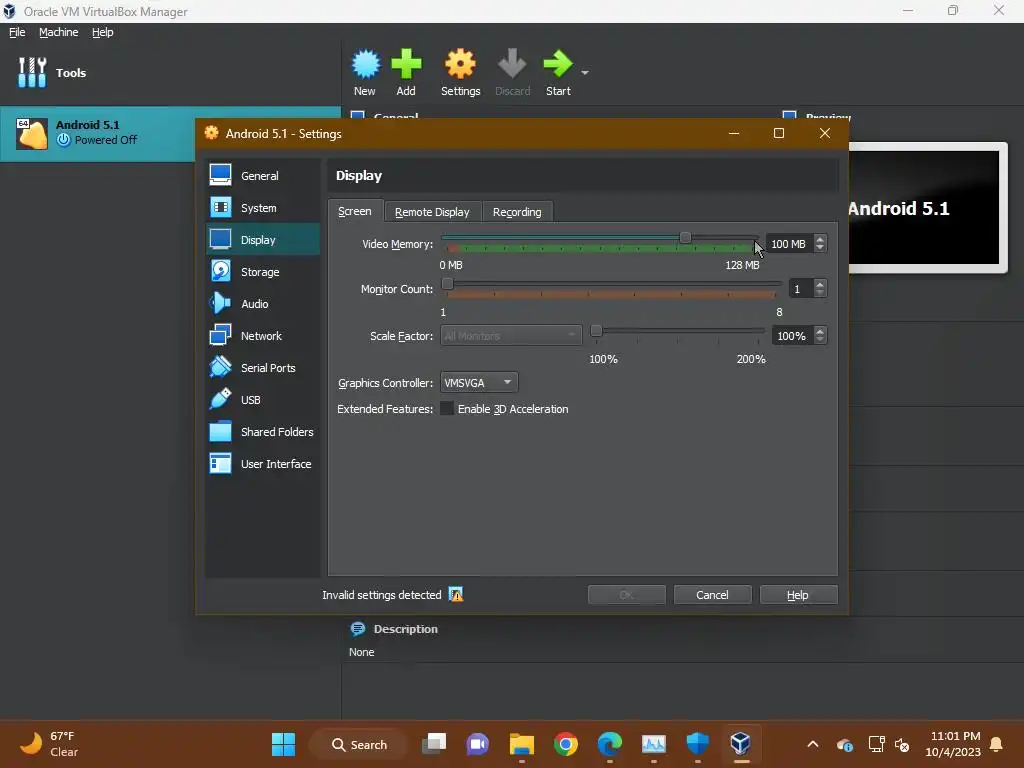The image size is (1024, 768).
Task: Open Settings via the orange gear toolbar icon
Action: pyautogui.click(x=460, y=64)
